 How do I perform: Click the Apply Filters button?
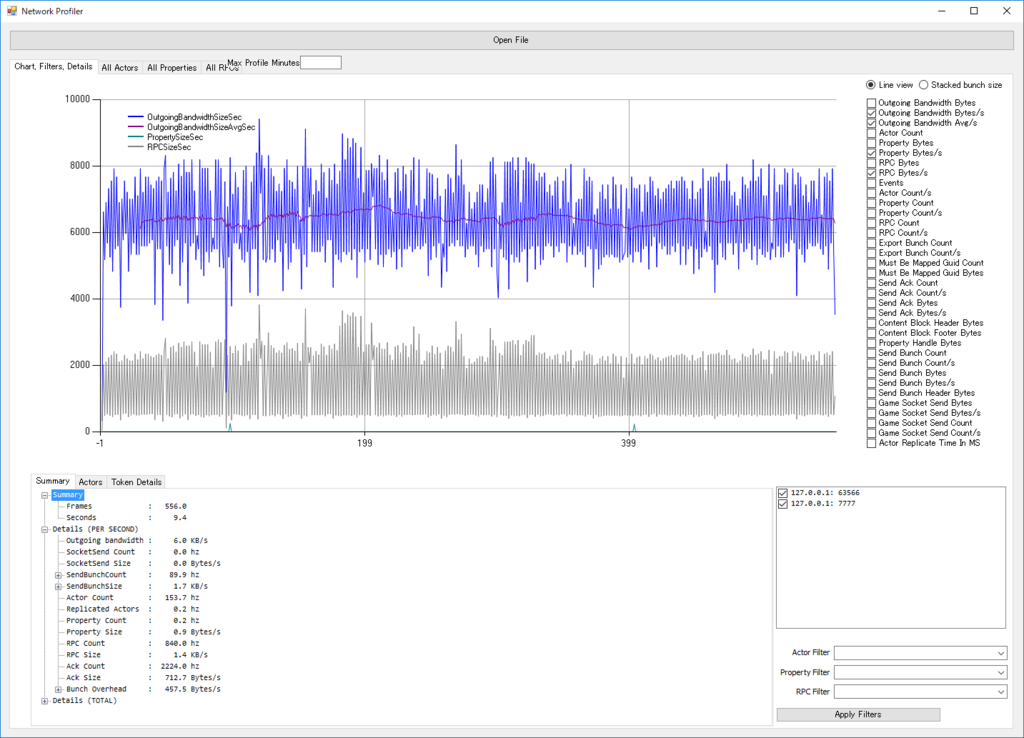[858, 714]
